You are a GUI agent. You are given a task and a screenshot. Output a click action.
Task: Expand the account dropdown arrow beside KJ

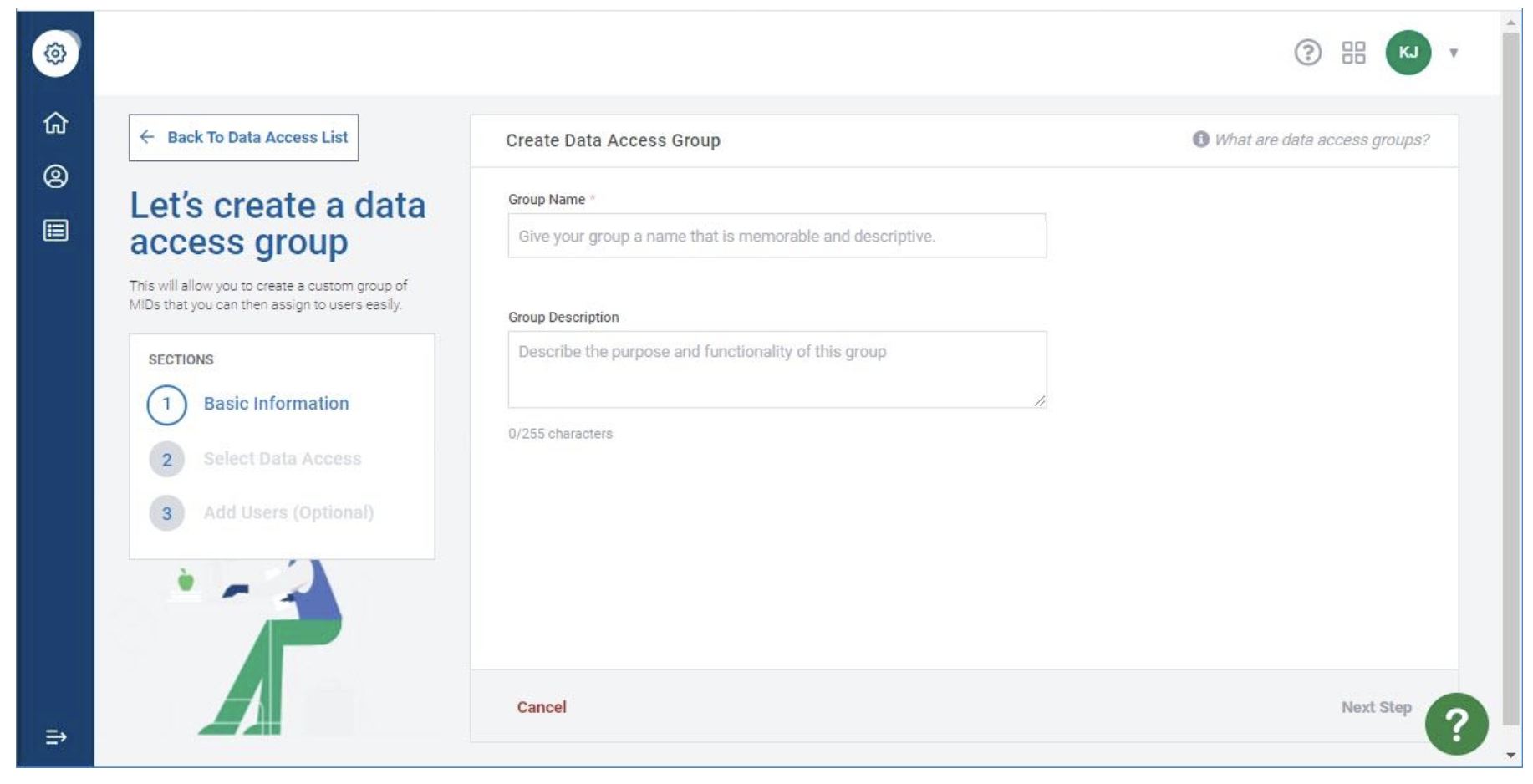(1454, 53)
